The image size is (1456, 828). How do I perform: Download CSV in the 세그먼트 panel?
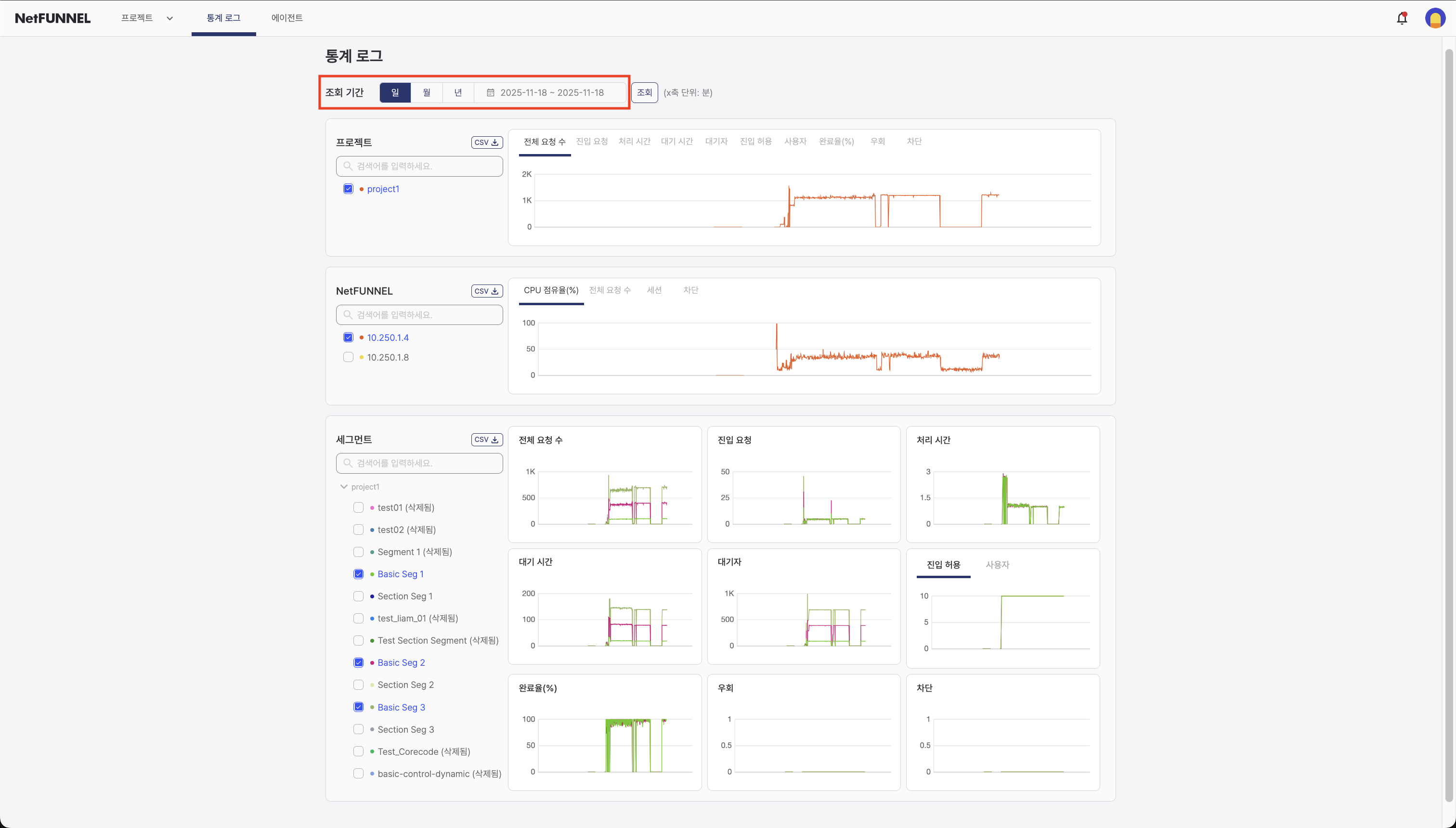(486, 440)
